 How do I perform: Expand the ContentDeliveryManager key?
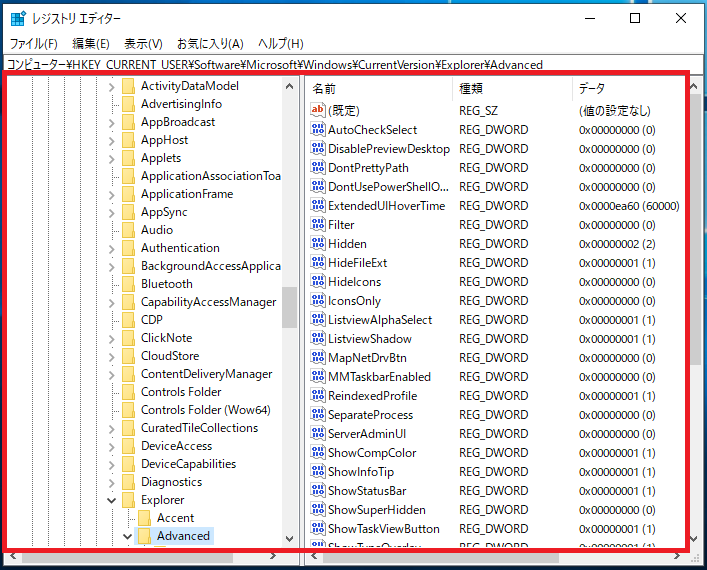click(111, 375)
